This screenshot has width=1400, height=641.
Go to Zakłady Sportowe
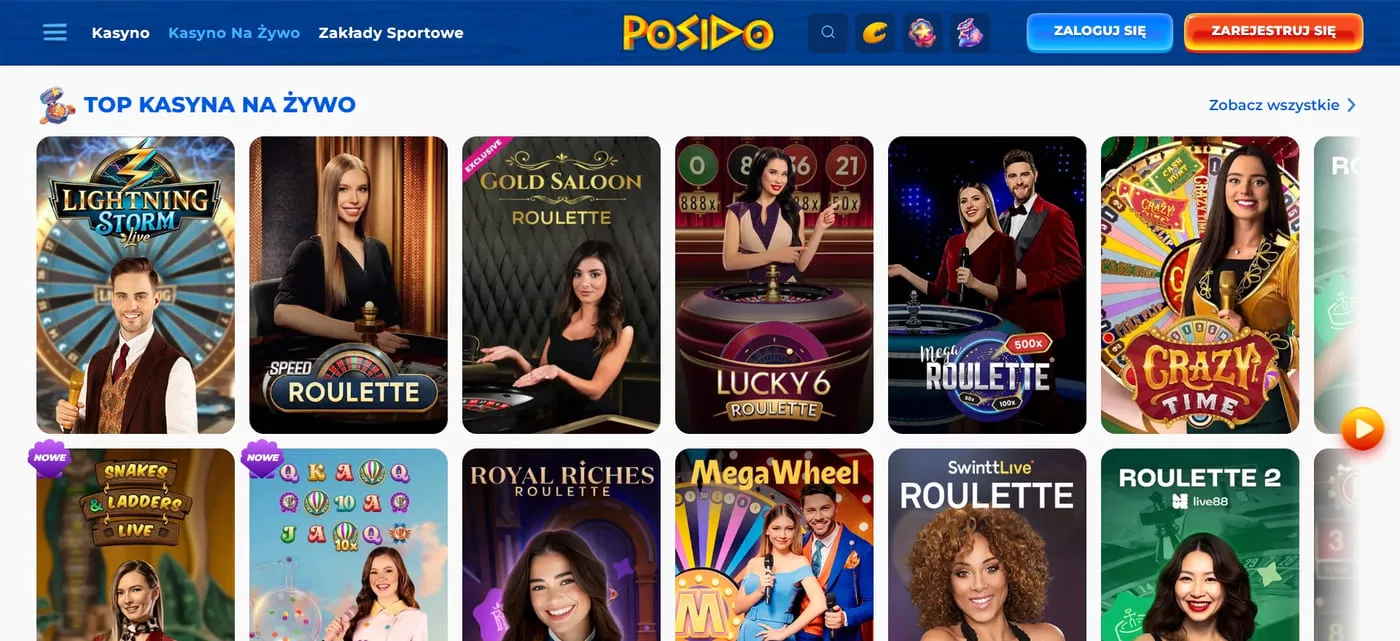point(391,33)
